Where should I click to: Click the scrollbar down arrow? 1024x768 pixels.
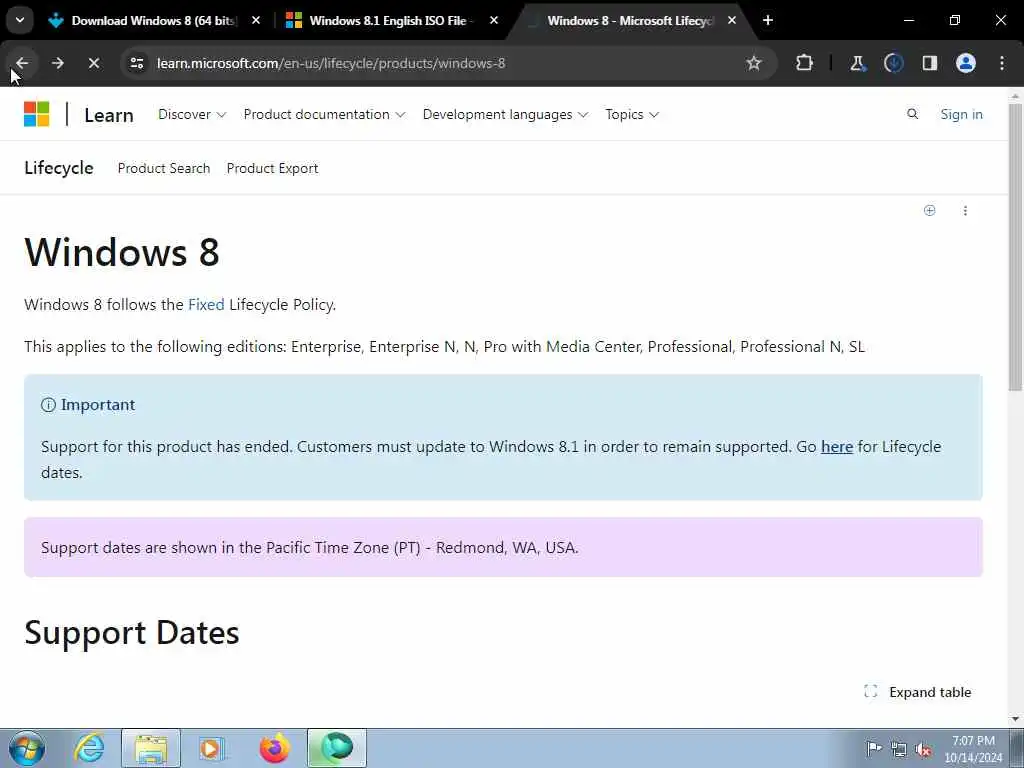(1015, 719)
